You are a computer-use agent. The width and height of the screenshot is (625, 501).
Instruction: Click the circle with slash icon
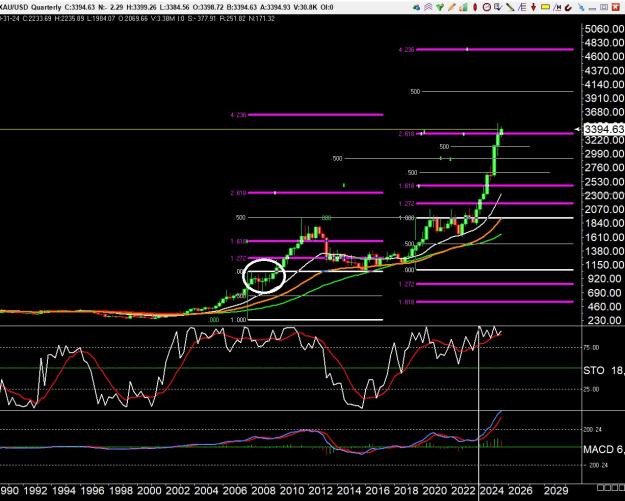pyautogui.click(x=487, y=7)
